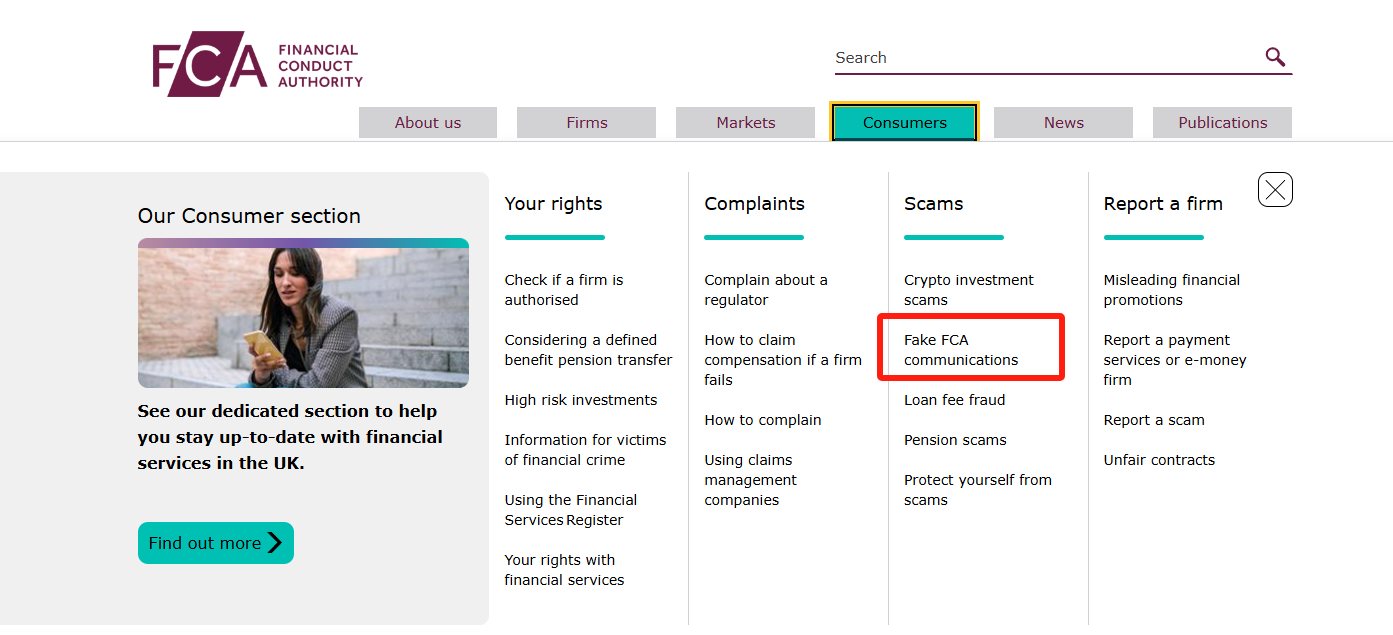The image size is (1393, 635).
Task: Open High risk investments link
Action: (581, 400)
